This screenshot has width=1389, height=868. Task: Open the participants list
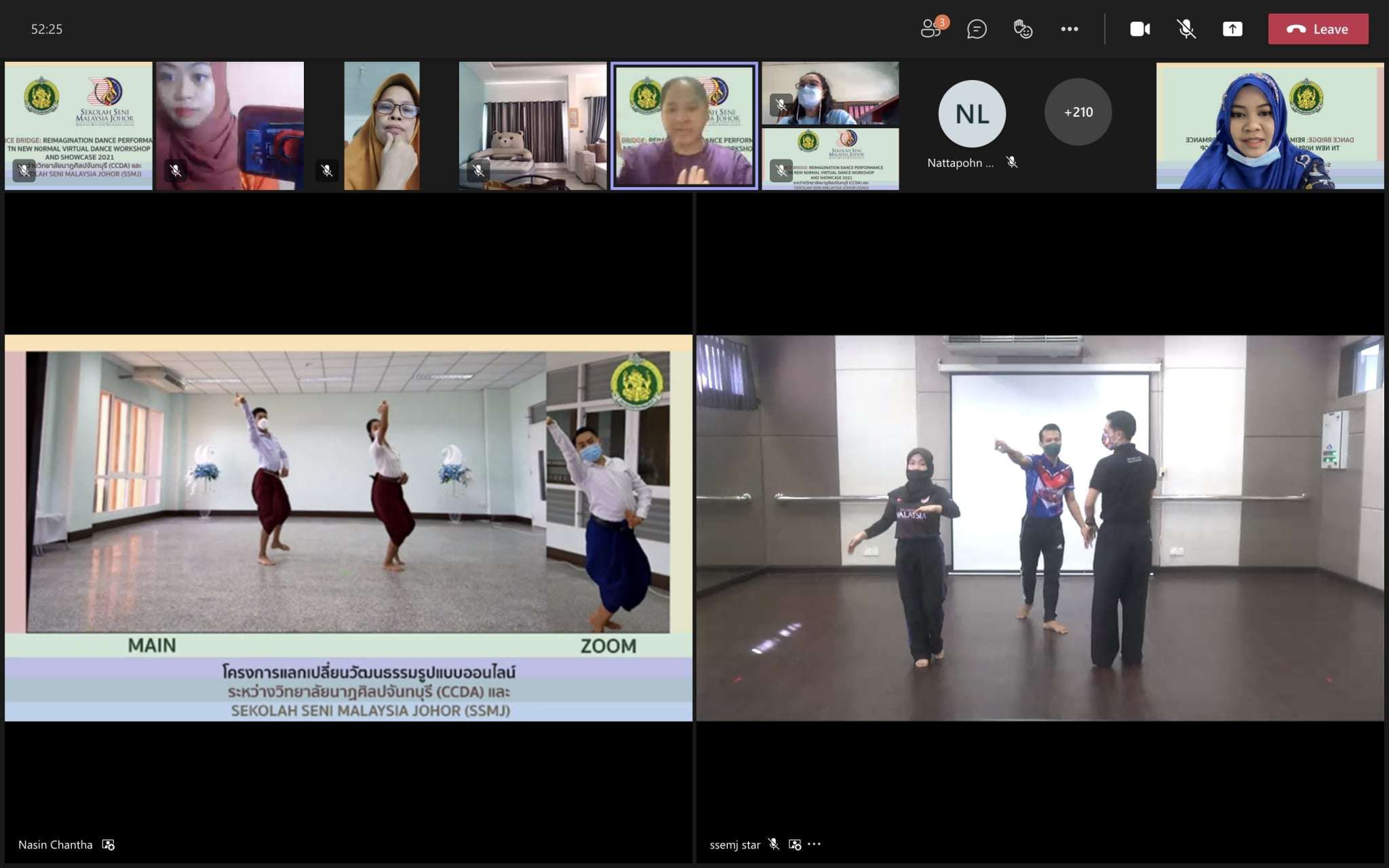pos(932,29)
